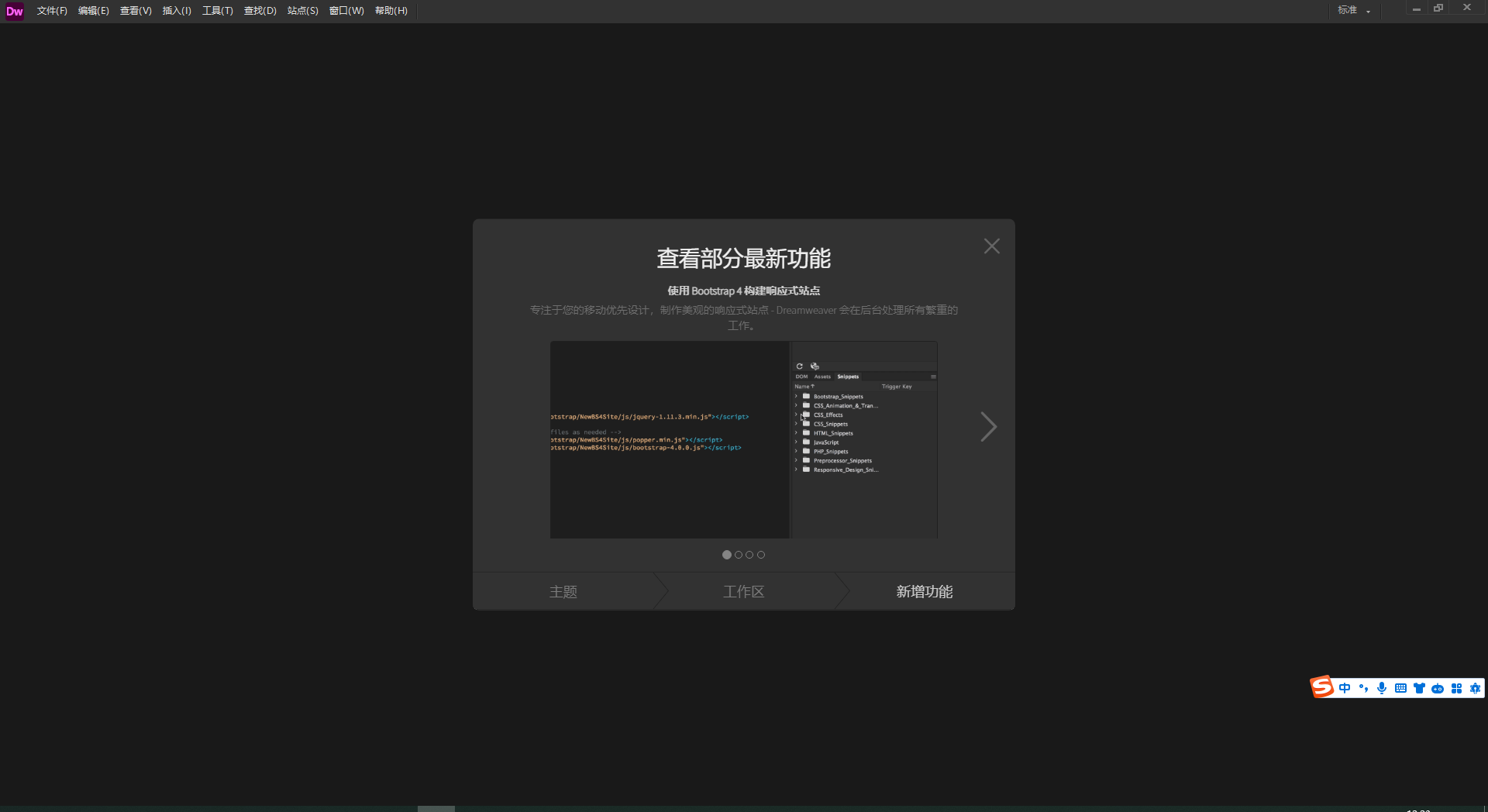This screenshot has width=1488, height=812.
Task: Open the last Sogou toolbar icon
Action: pyautogui.click(x=1475, y=688)
